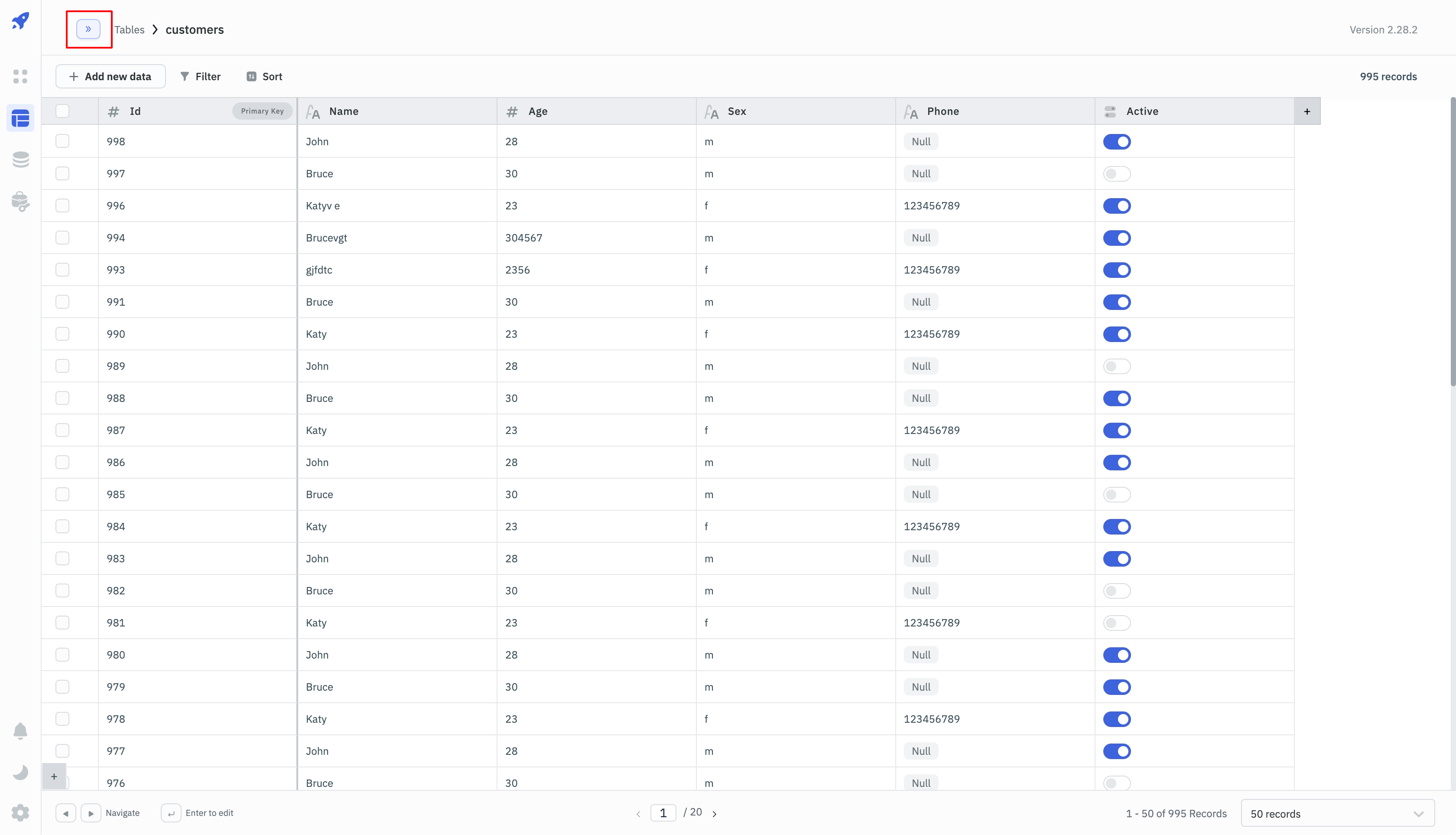Open the Sort menu

[x=264, y=76]
